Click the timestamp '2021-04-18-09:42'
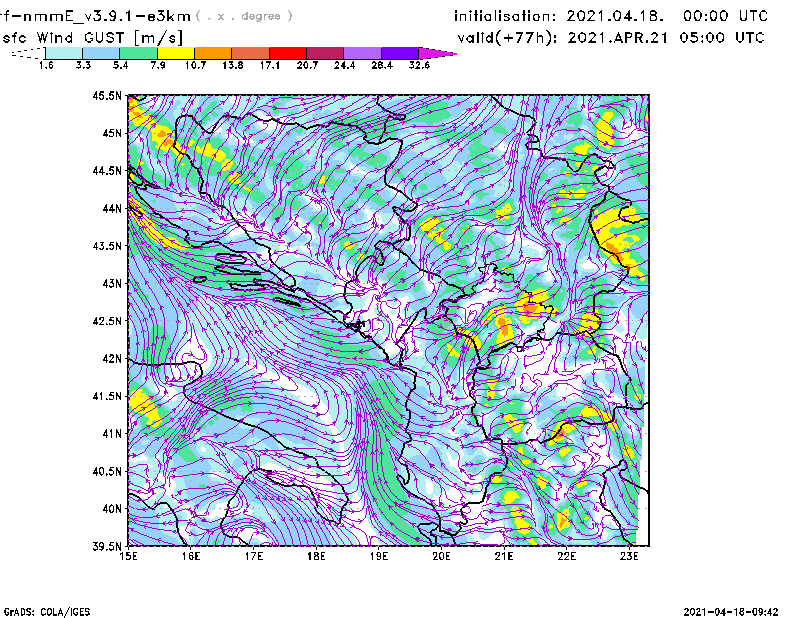The height and width of the screenshot is (618, 800). point(731,612)
